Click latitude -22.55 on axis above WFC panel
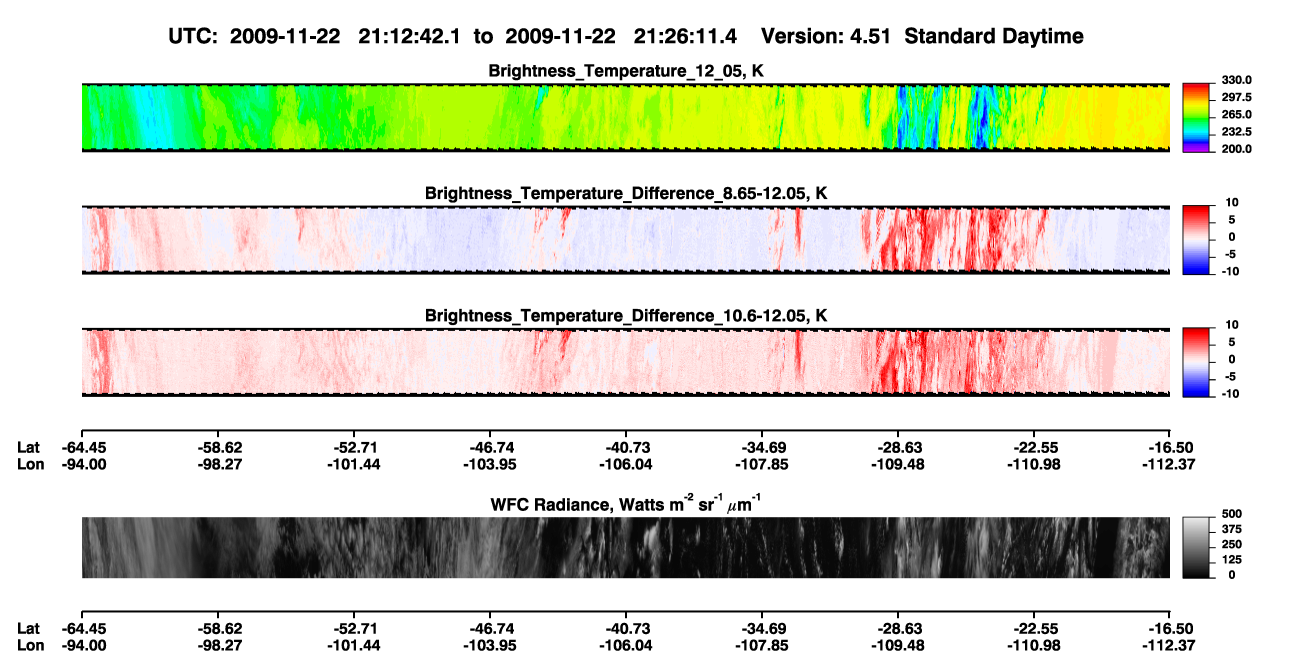Screen dimensions: 1300x667 (x=1034, y=447)
